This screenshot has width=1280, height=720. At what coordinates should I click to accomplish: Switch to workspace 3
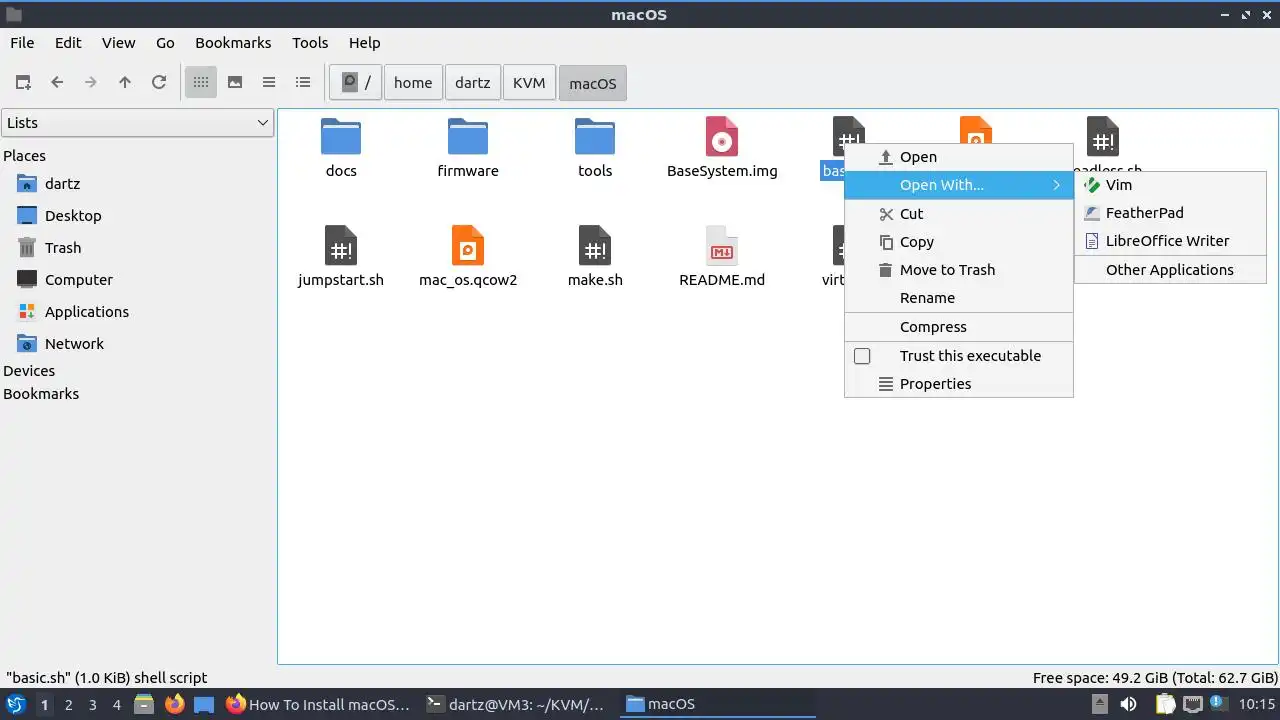click(x=92, y=705)
